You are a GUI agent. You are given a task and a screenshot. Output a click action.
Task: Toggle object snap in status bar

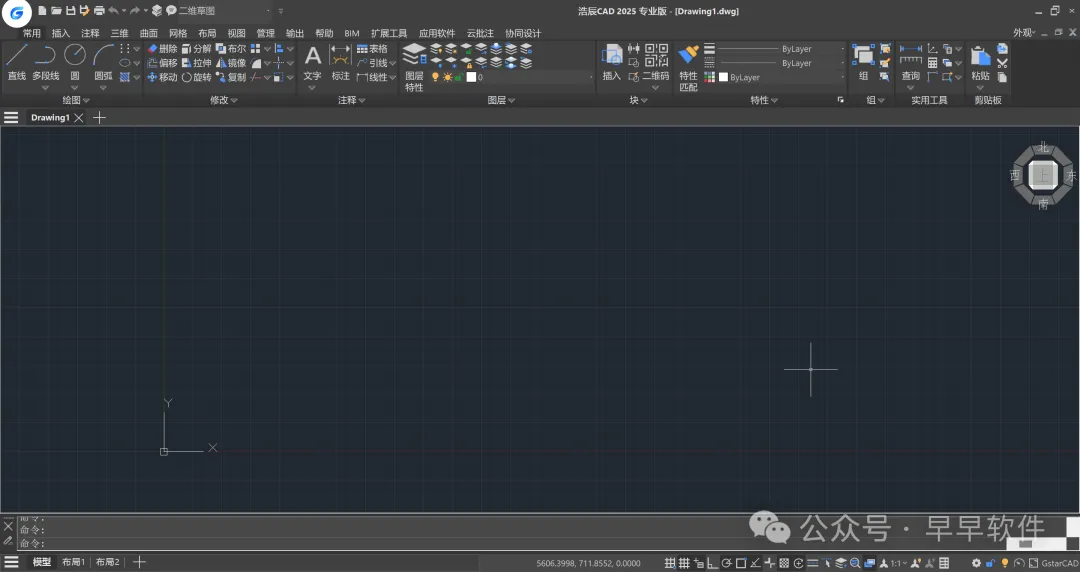(x=740, y=563)
